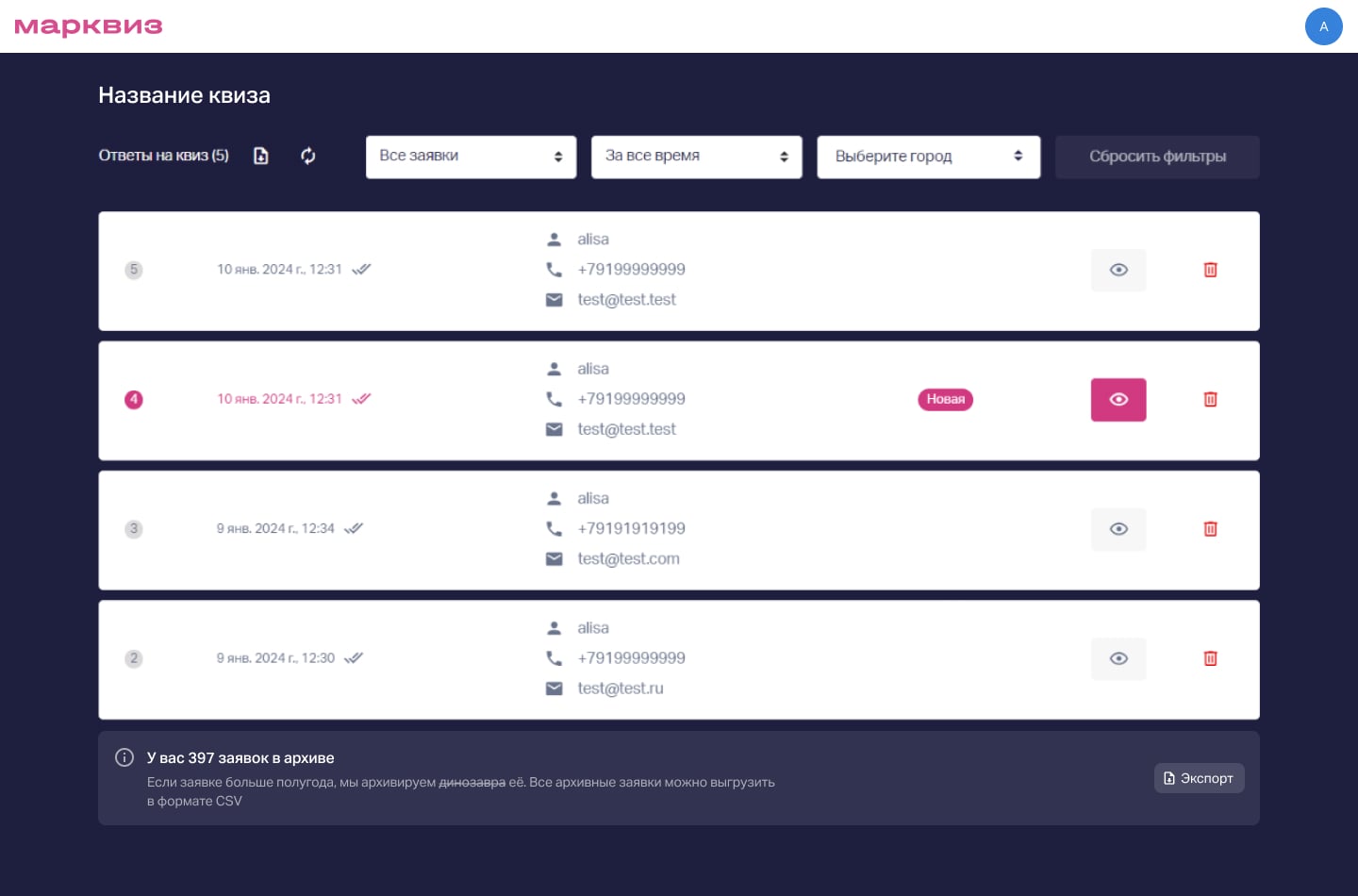Click the read checkmarks on answer 3
This screenshot has width=1358, height=896.
354,527
